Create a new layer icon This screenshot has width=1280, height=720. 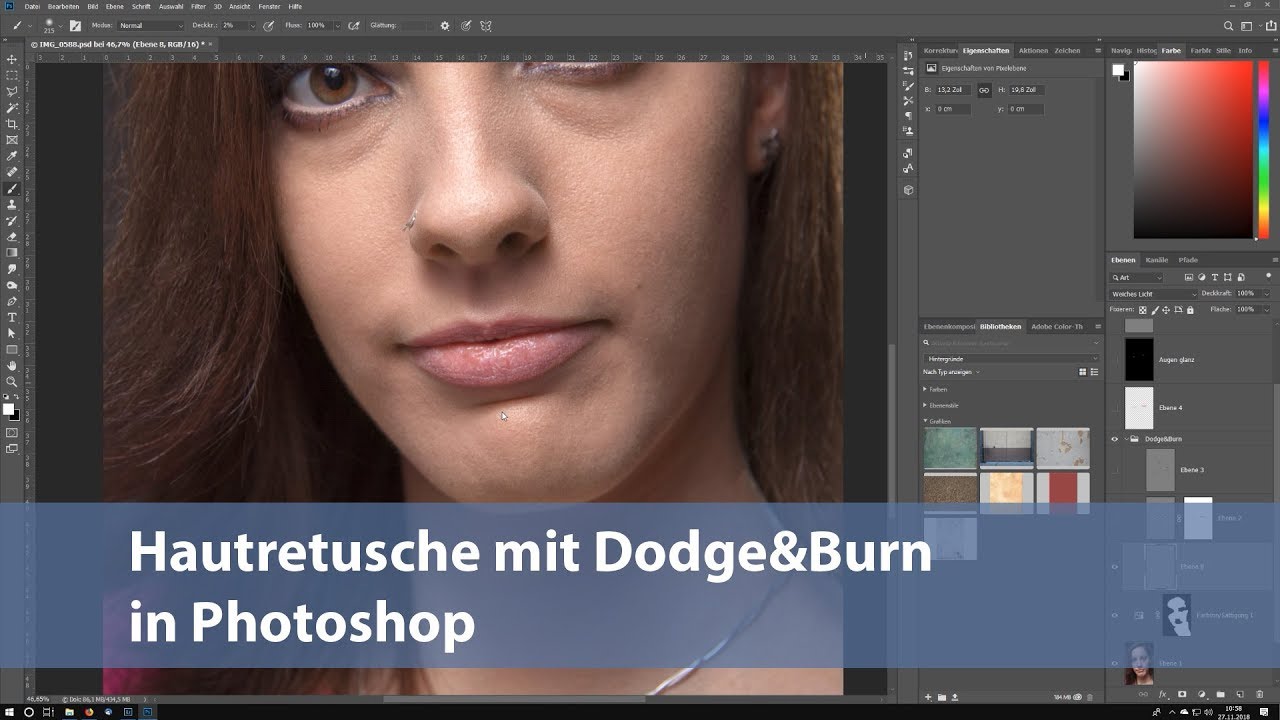pyautogui.click(x=1239, y=694)
